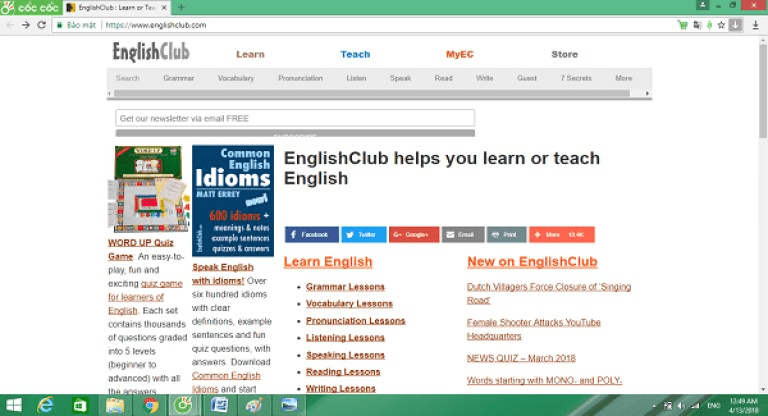
Task: Close the EnglishClub browser tab
Action: tap(165, 7)
